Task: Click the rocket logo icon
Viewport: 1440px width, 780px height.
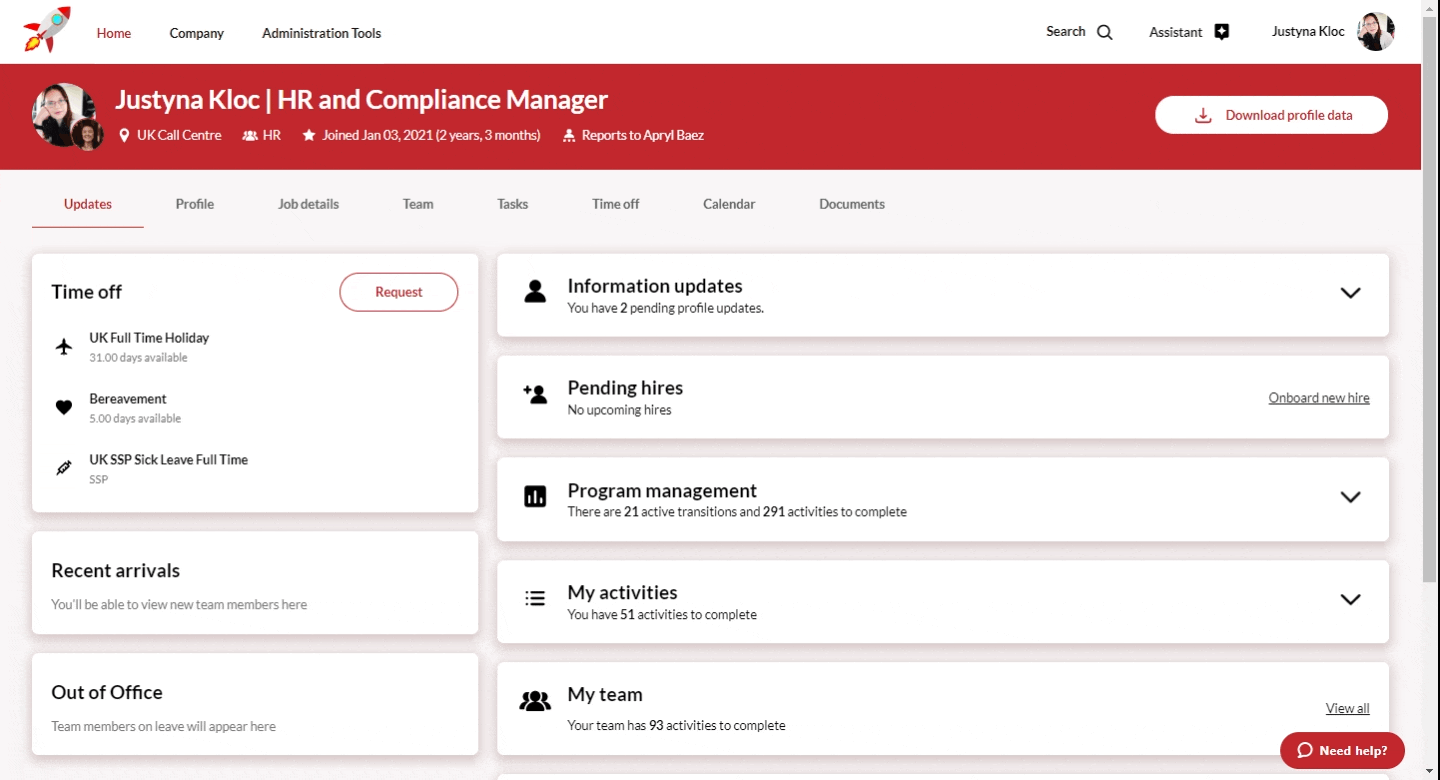Action: pyautogui.click(x=47, y=30)
